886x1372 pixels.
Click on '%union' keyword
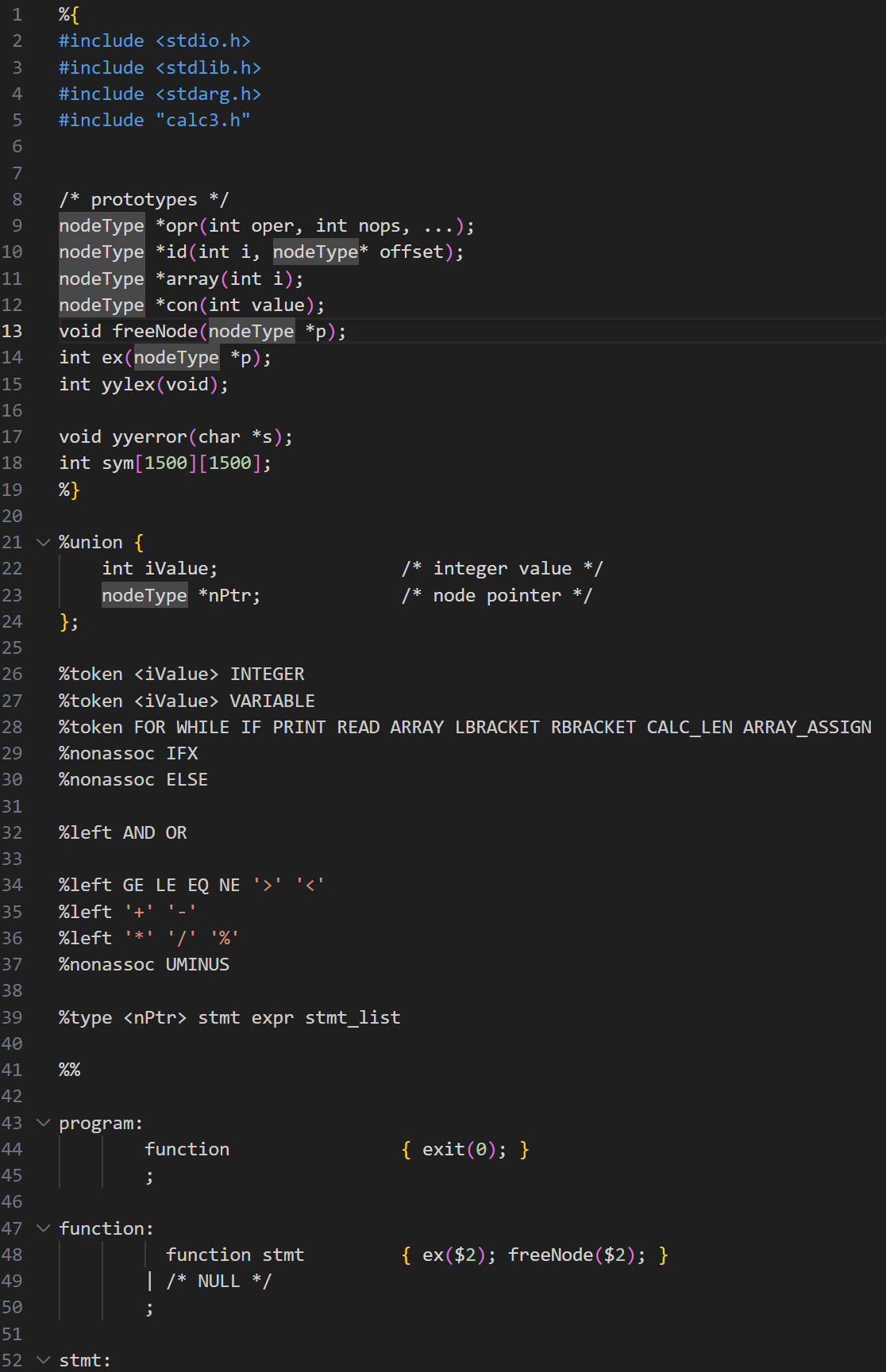pyautogui.click(x=91, y=543)
